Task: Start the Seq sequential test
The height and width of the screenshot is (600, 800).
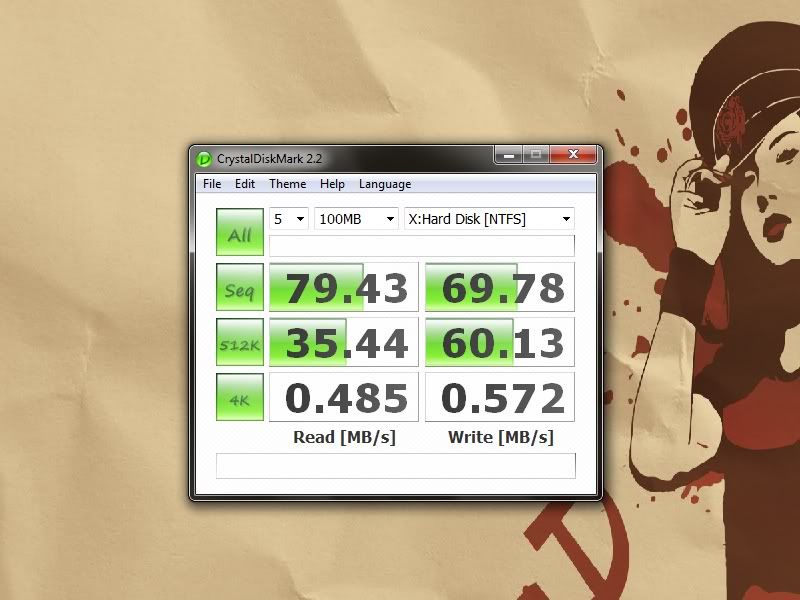Action: 240,287
